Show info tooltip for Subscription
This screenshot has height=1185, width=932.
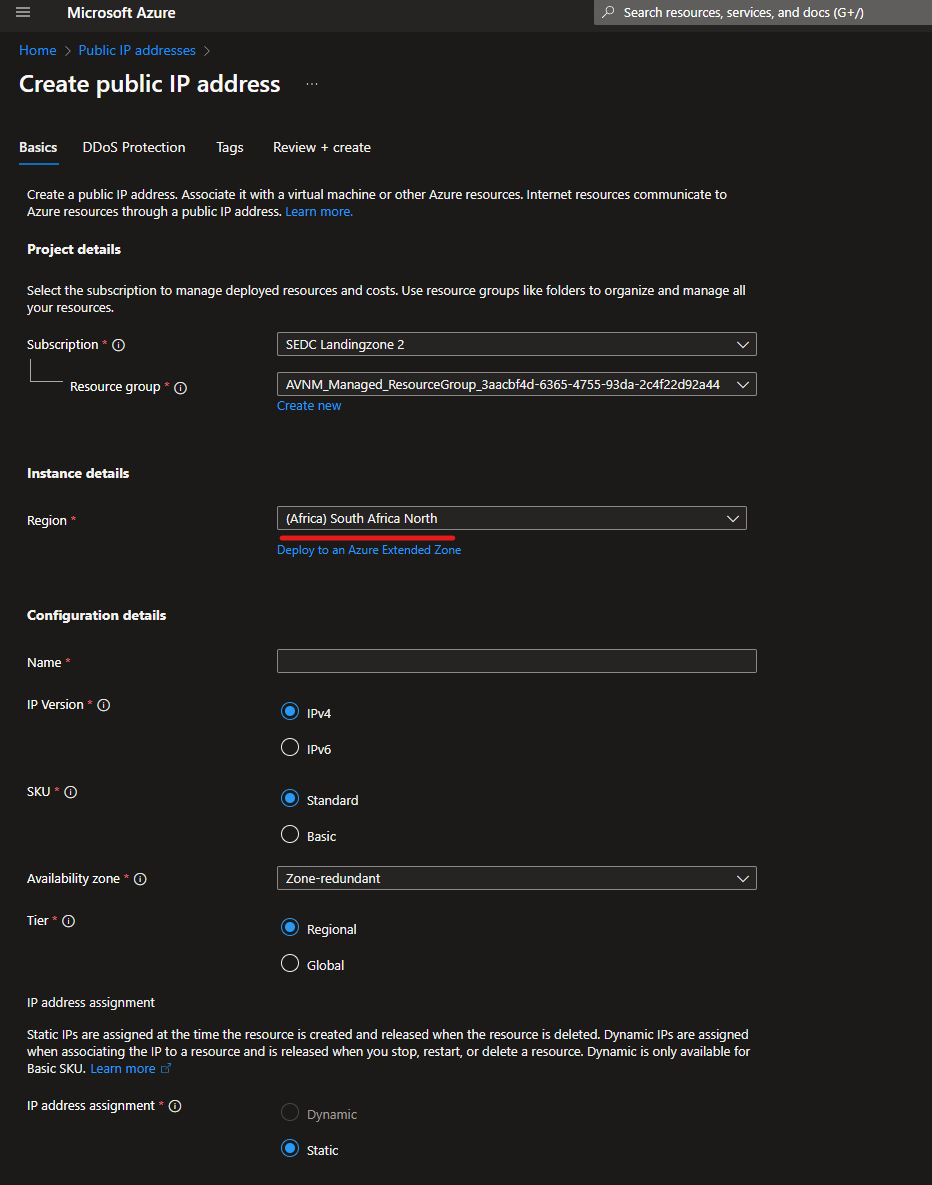click(x=119, y=345)
